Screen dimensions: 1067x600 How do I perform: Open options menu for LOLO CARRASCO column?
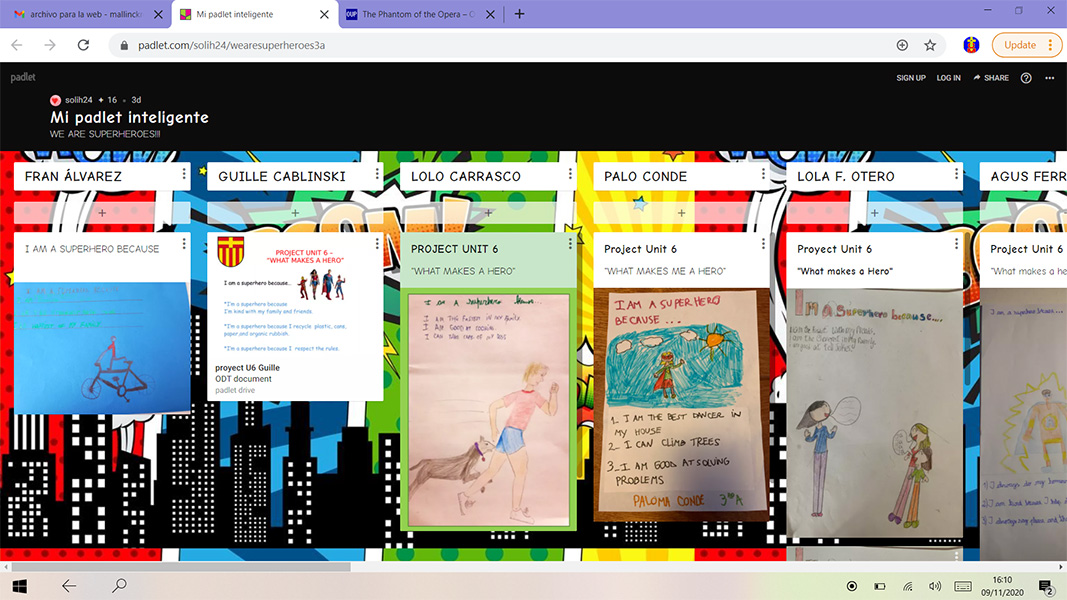(570, 175)
